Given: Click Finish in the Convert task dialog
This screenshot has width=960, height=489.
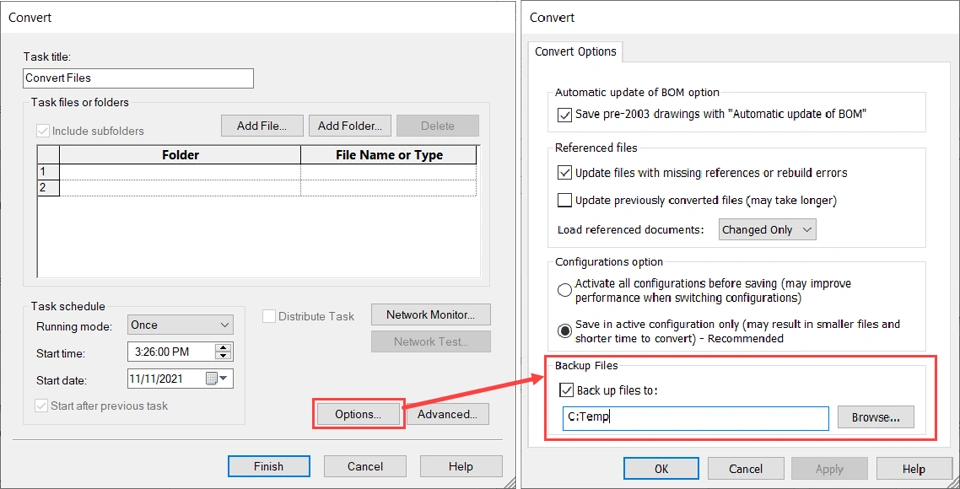Looking at the screenshot, I should point(269,466).
